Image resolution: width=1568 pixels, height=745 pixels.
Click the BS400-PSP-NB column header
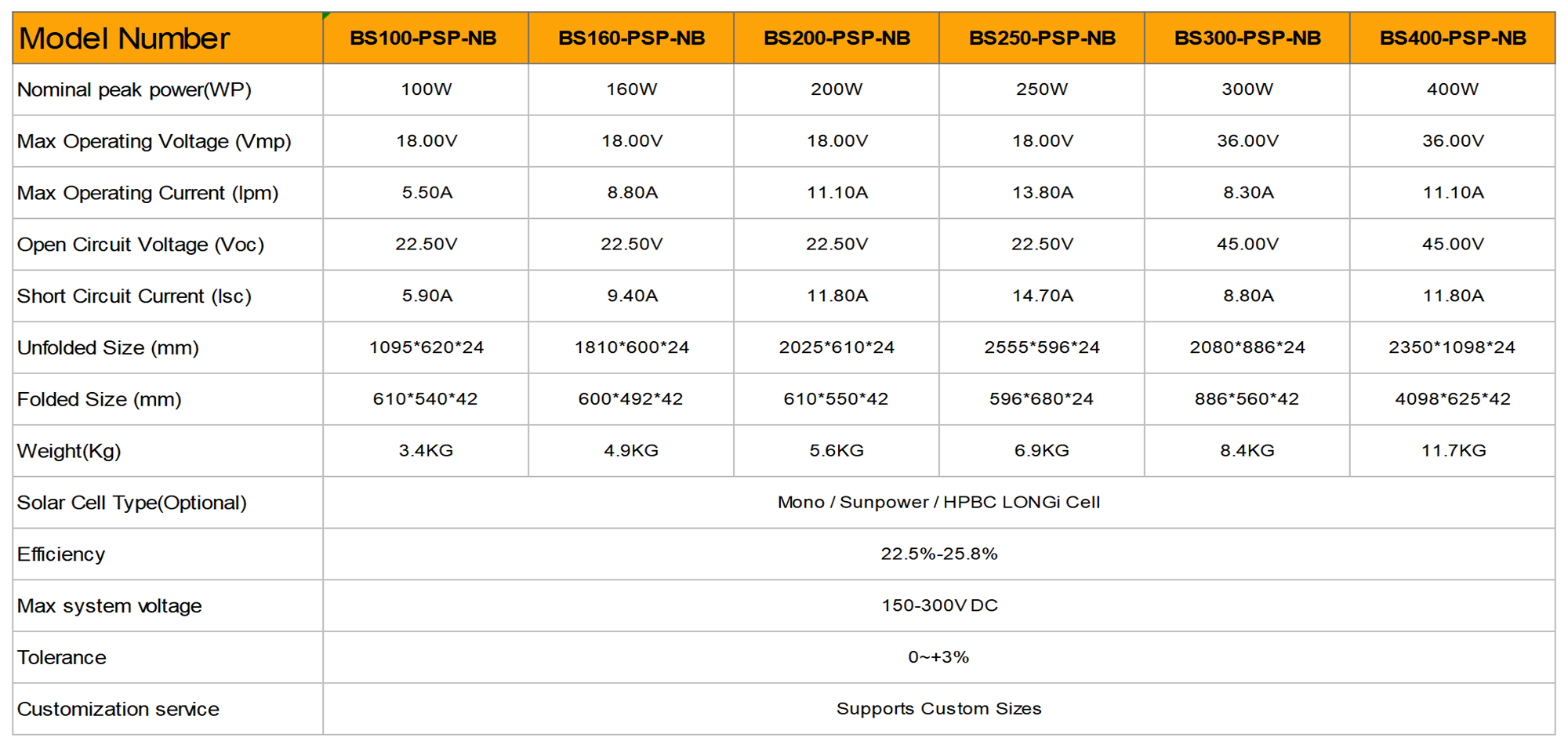click(x=1453, y=38)
